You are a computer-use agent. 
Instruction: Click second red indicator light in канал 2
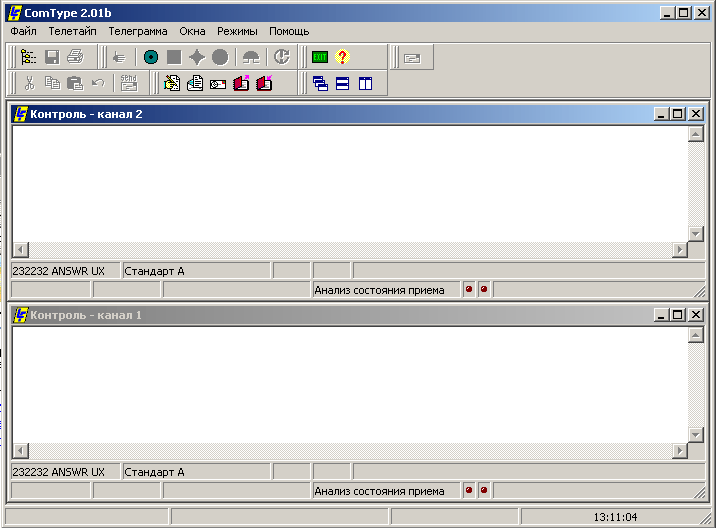[484, 289]
